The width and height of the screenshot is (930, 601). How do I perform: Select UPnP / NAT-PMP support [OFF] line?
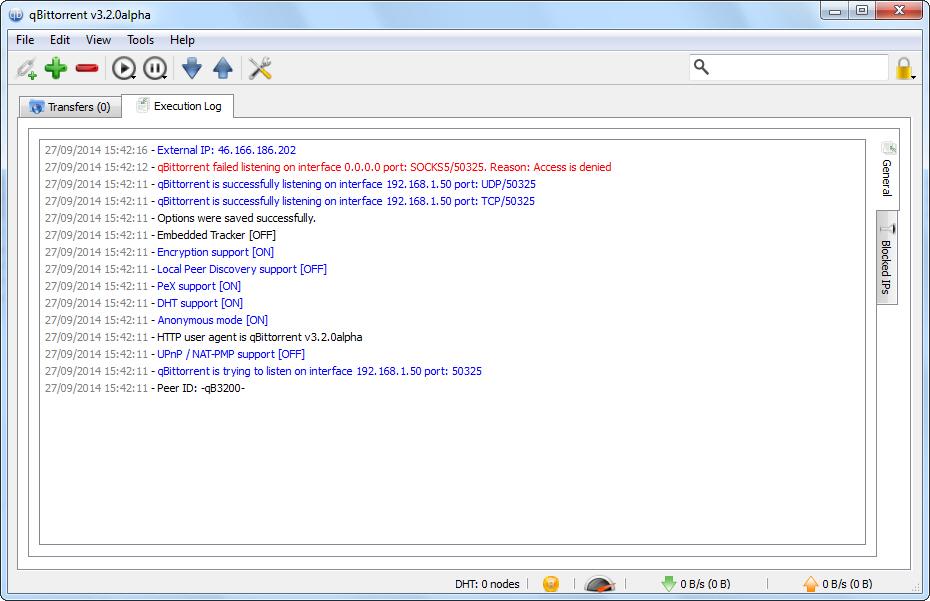[x=175, y=354]
